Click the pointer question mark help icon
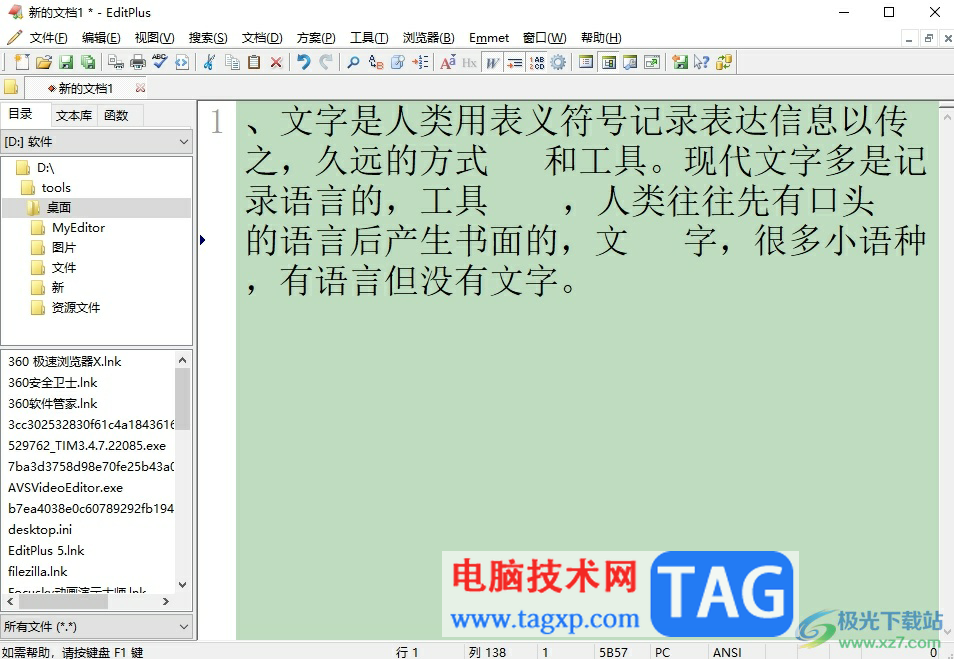The width and height of the screenshot is (954, 659). pyautogui.click(x=702, y=62)
